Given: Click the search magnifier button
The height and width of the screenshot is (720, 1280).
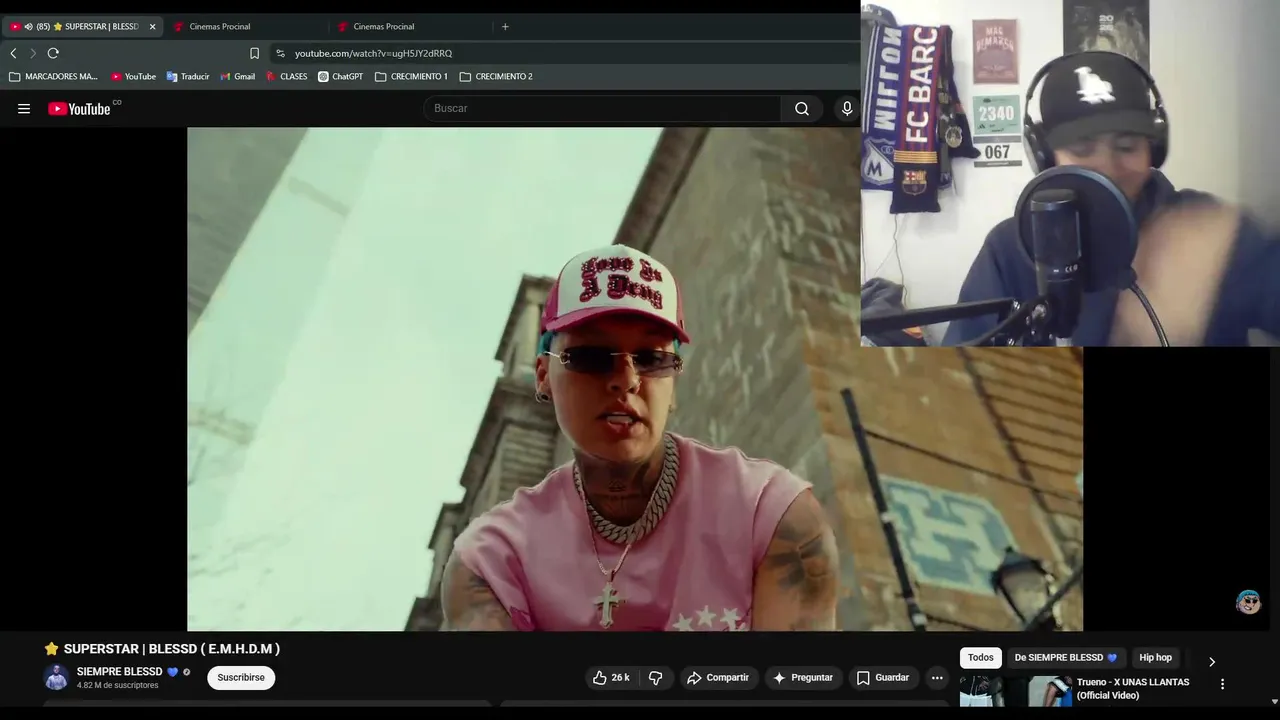Looking at the screenshot, I should click(x=802, y=109).
